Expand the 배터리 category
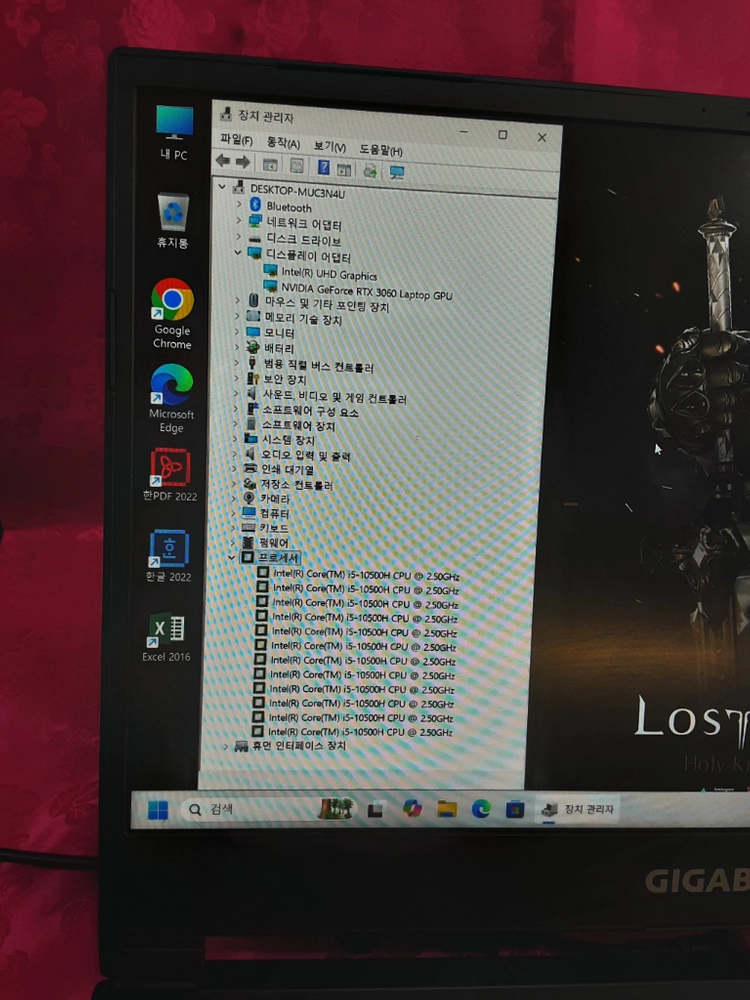This screenshot has width=750, height=1000. [237, 347]
